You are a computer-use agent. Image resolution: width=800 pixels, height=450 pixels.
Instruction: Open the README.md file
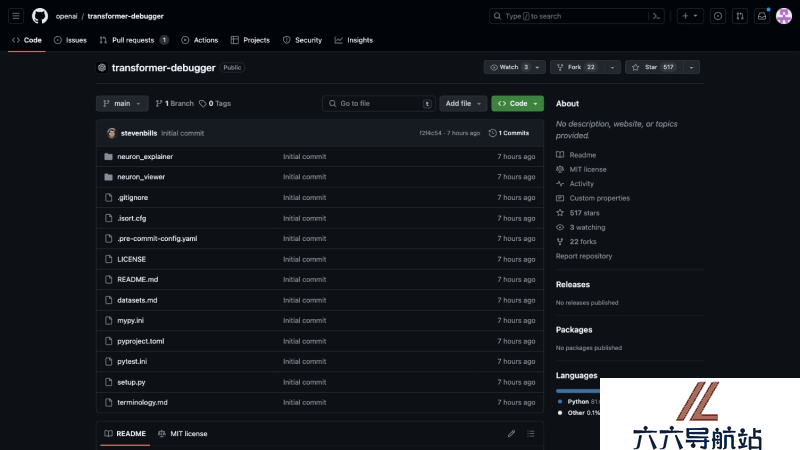click(x=138, y=280)
